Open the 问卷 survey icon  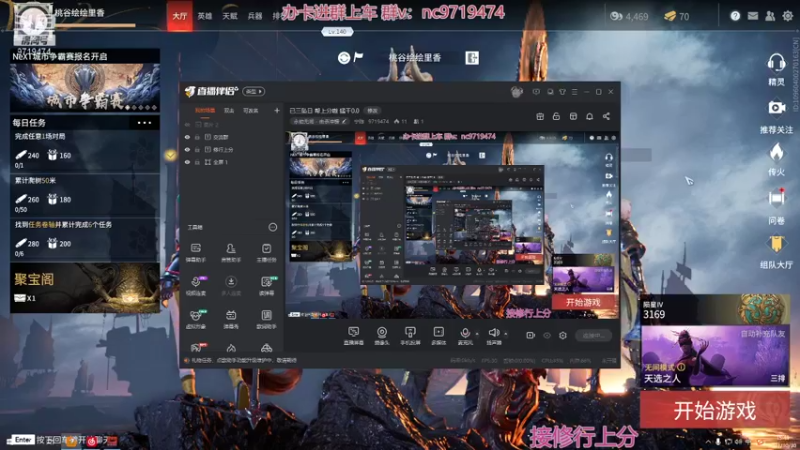point(776,198)
